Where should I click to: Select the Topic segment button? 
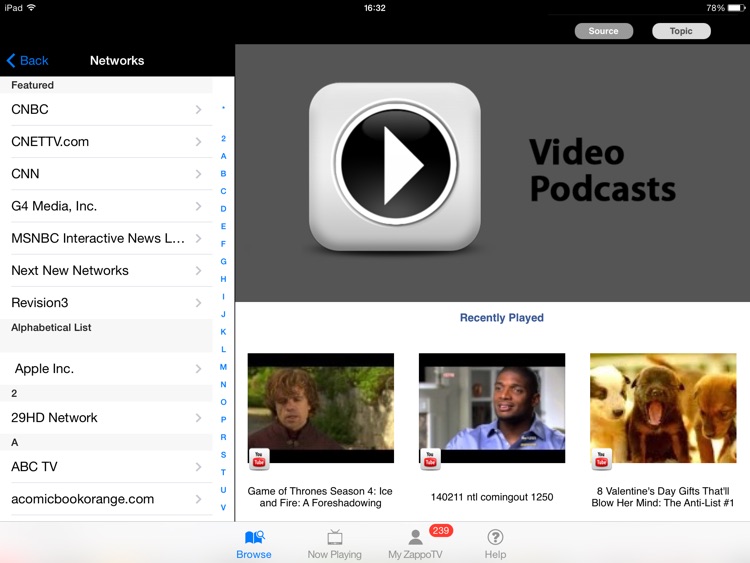point(681,31)
